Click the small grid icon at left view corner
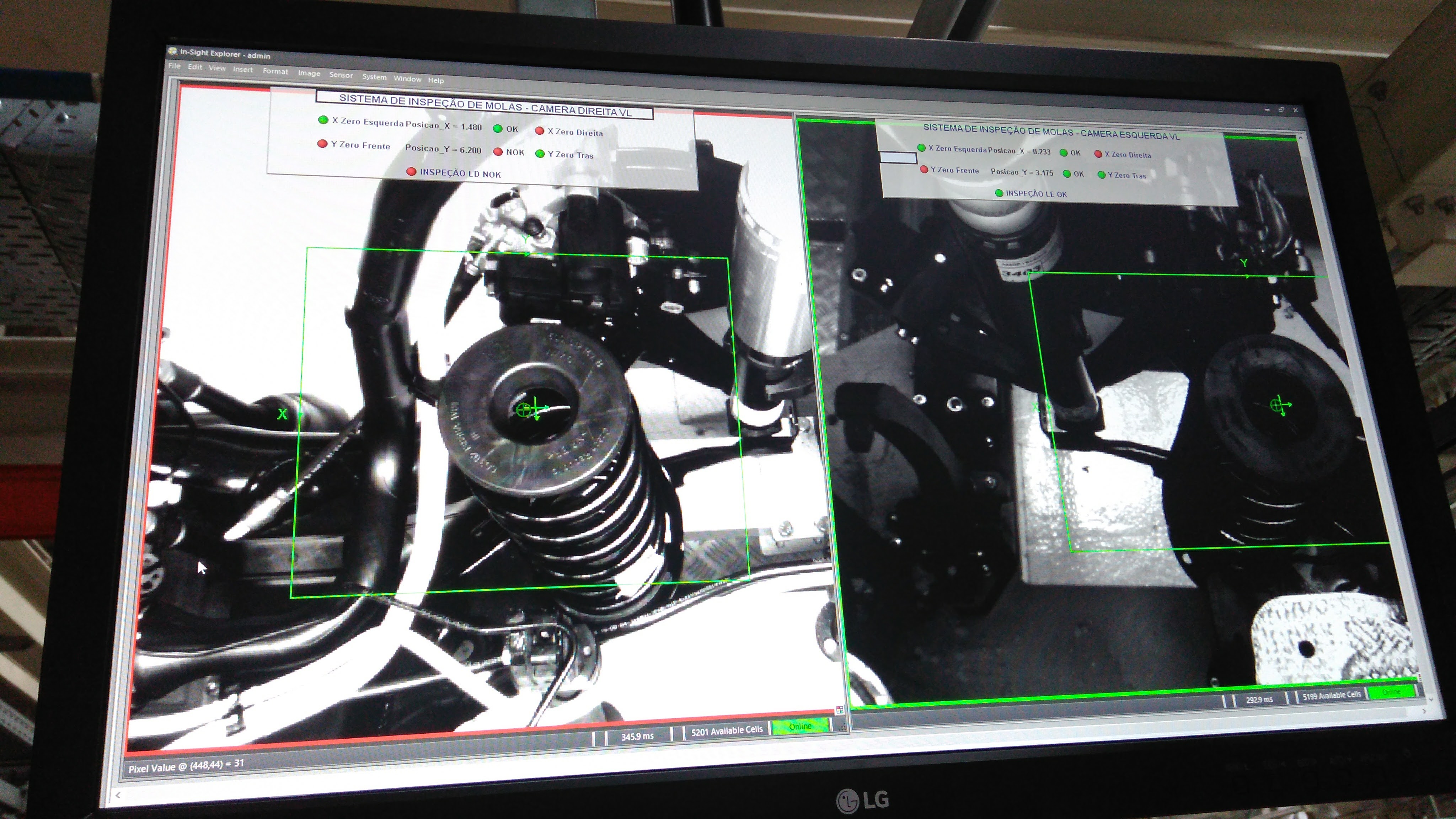This screenshot has height=819, width=1456. click(839, 710)
